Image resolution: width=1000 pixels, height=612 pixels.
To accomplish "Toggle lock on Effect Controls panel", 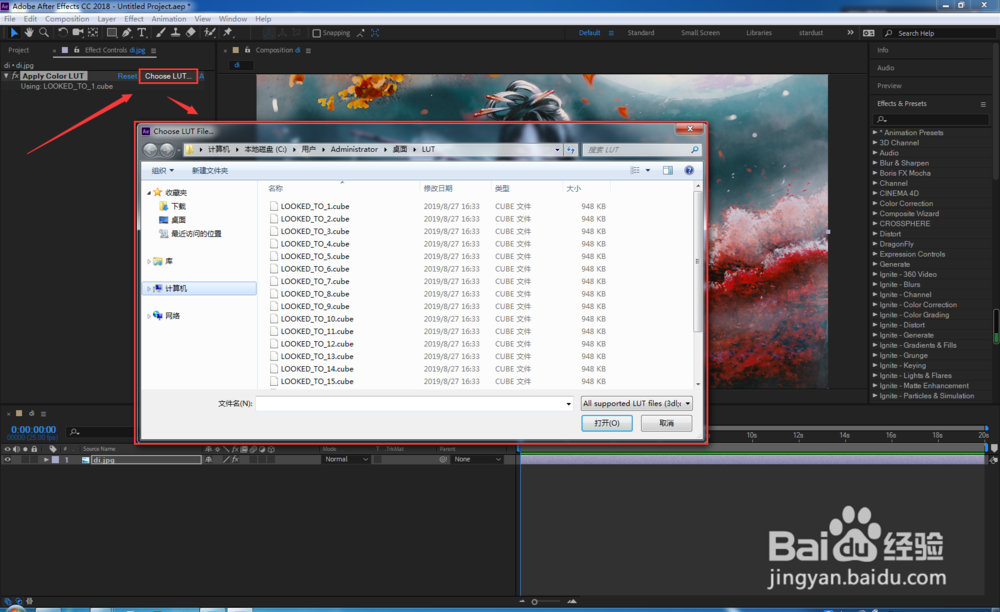I will (x=77, y=50).
